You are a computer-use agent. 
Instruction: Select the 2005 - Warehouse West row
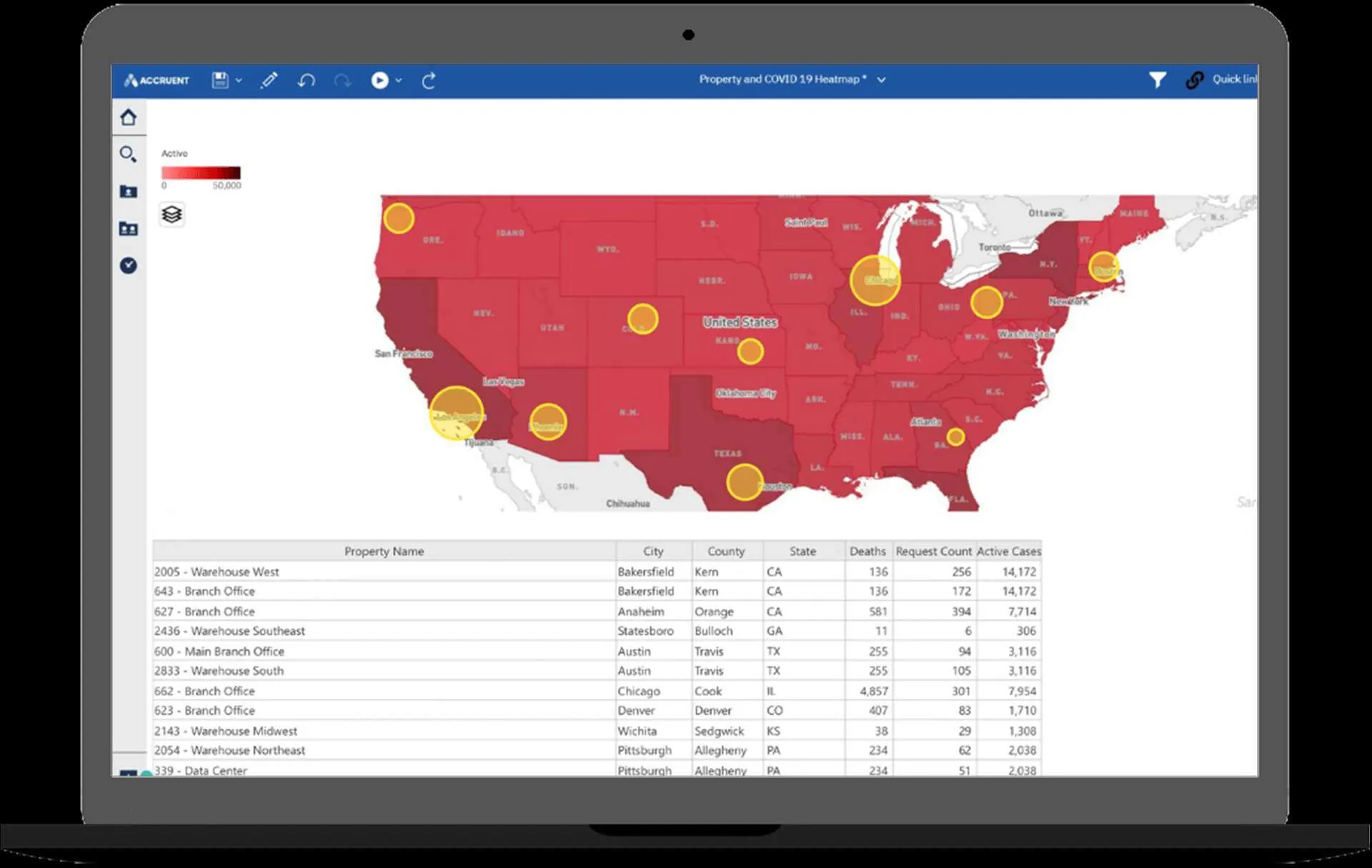[x=217, y=572]
